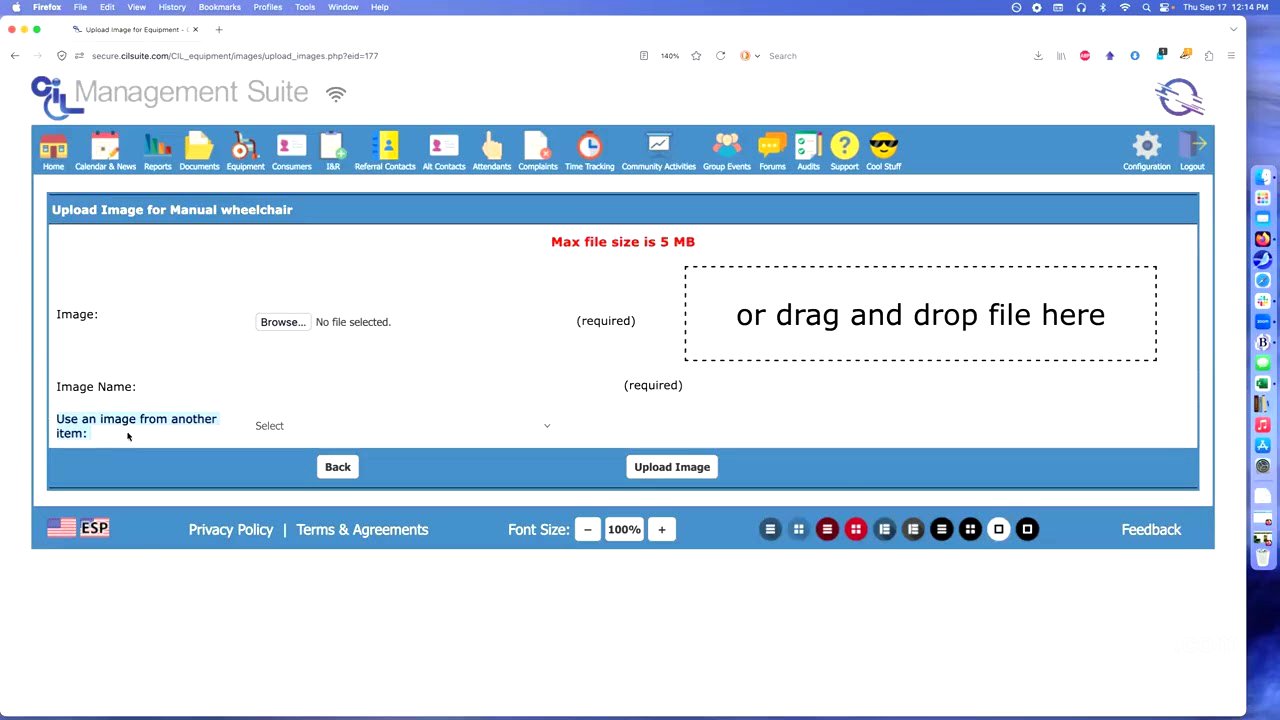Click the Back button

pos(338,467)
